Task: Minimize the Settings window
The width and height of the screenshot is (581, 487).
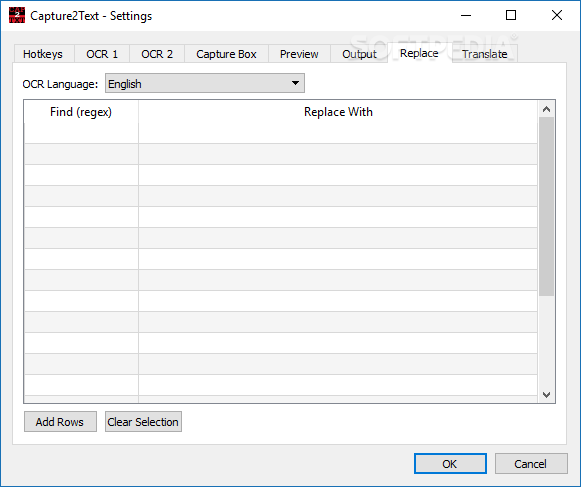Action: pos(466,16)
